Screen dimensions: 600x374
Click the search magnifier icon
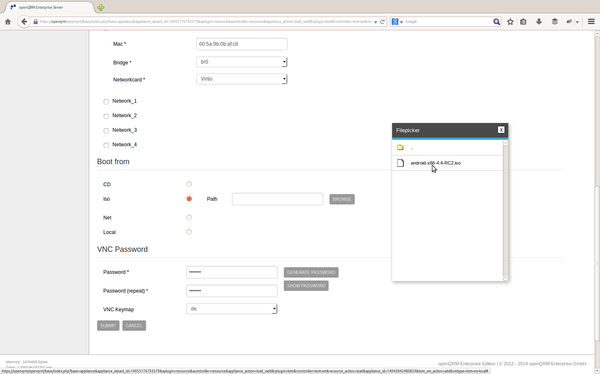[496, 22]
